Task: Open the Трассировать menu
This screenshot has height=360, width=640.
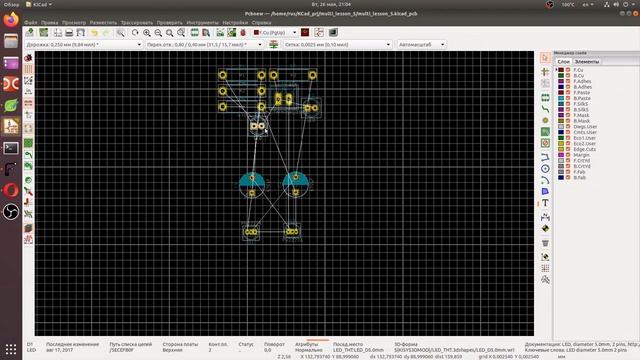Action: pos(137,23)
